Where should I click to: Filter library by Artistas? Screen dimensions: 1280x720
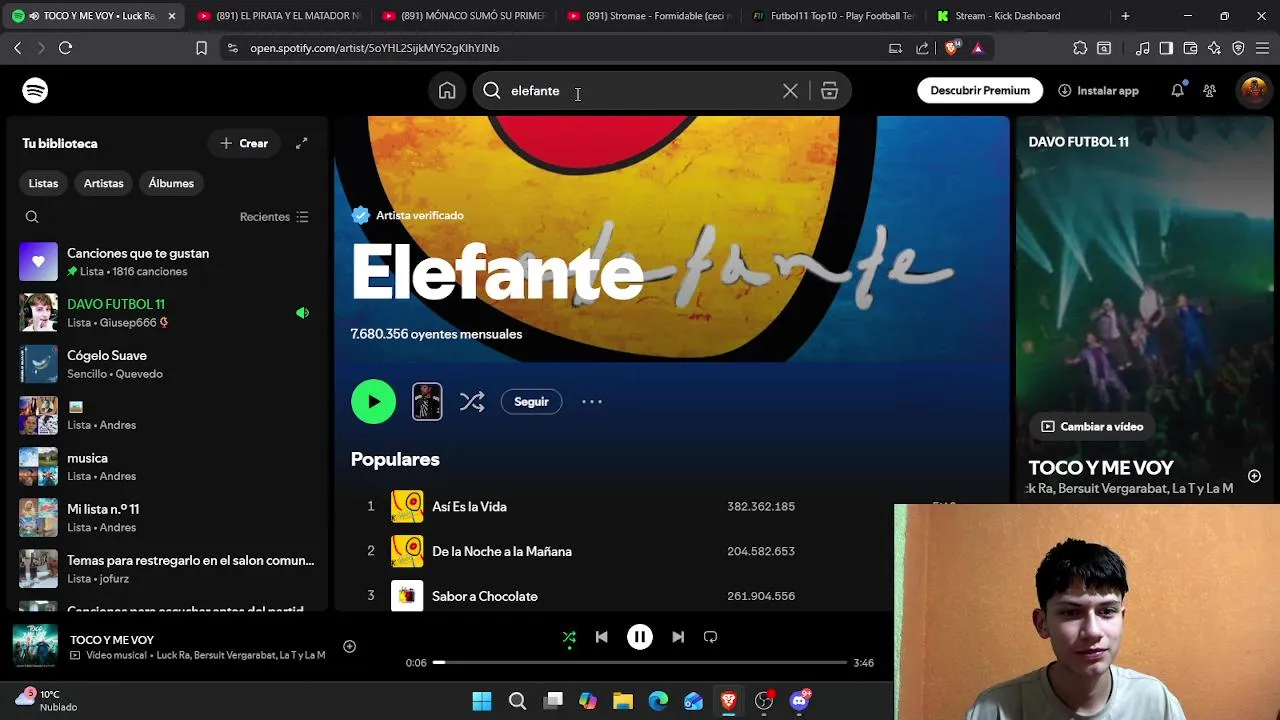[104, 183]
